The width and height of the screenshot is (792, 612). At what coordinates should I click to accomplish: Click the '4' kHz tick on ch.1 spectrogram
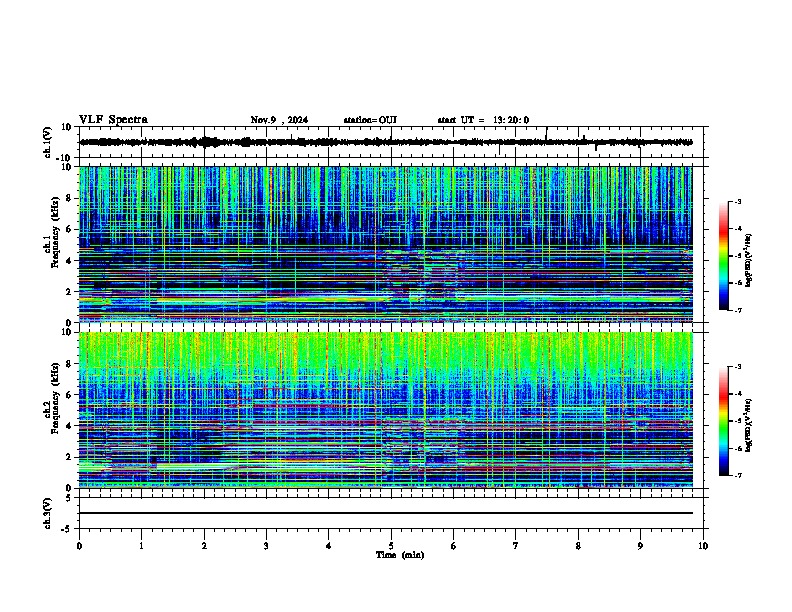[x=69, y=261]
